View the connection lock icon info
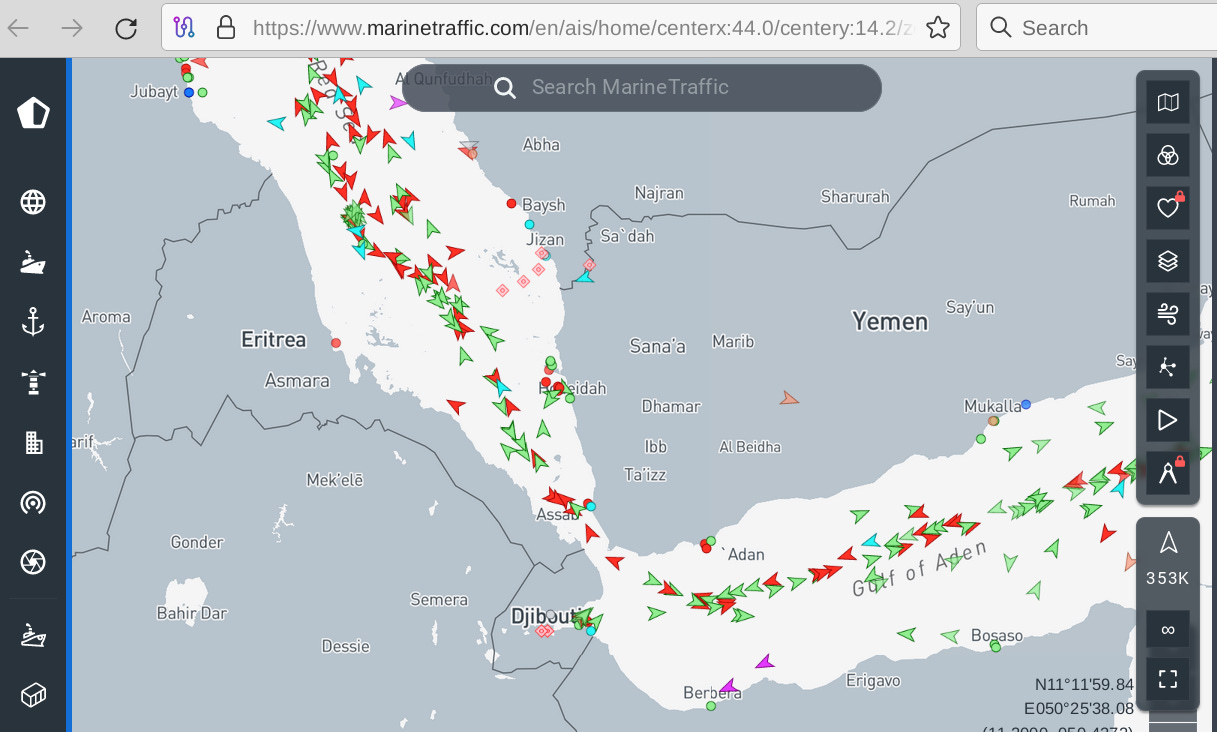 tap(226, 27)
